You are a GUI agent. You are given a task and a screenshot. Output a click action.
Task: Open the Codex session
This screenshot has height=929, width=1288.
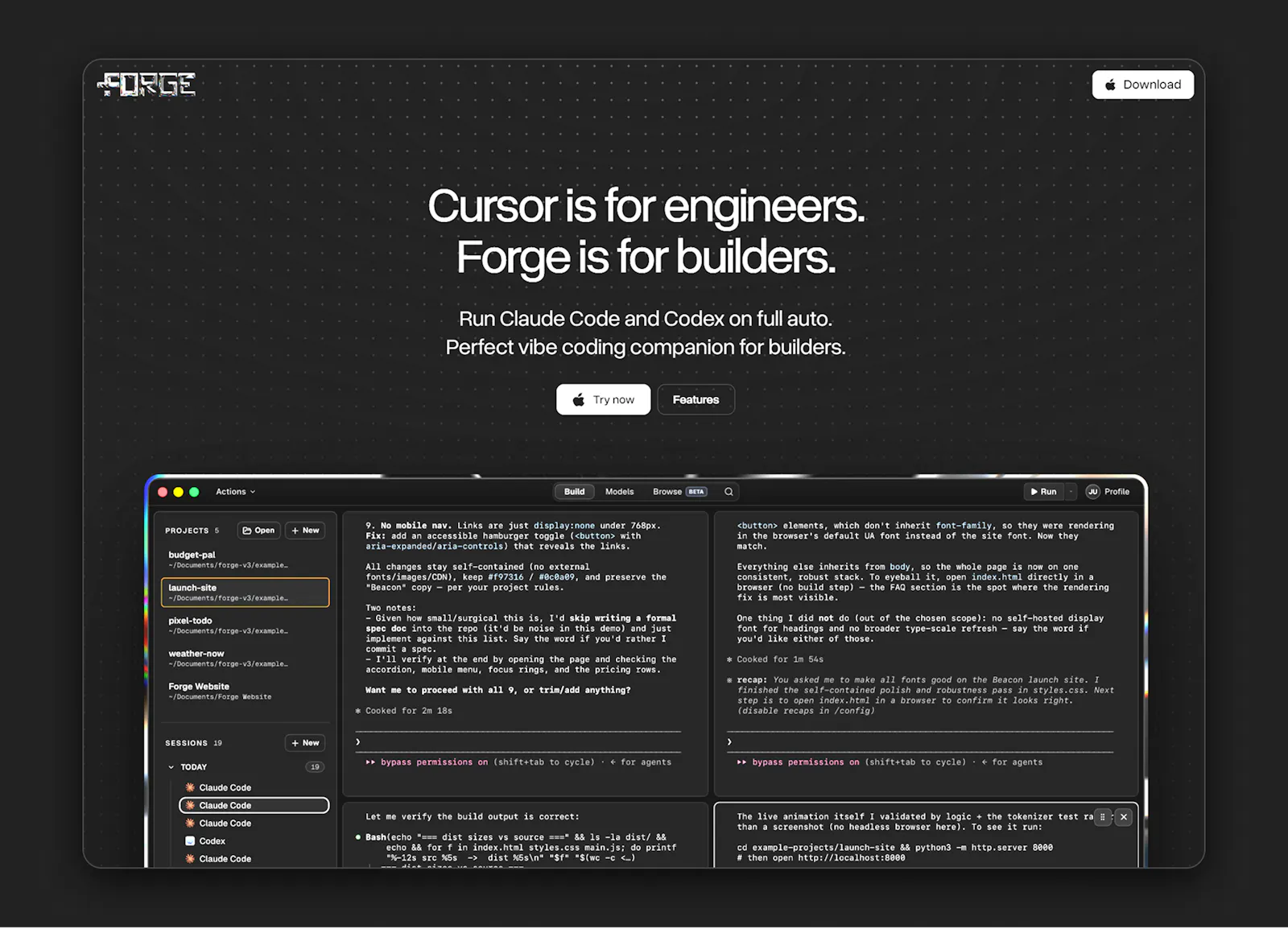[254, 841]
